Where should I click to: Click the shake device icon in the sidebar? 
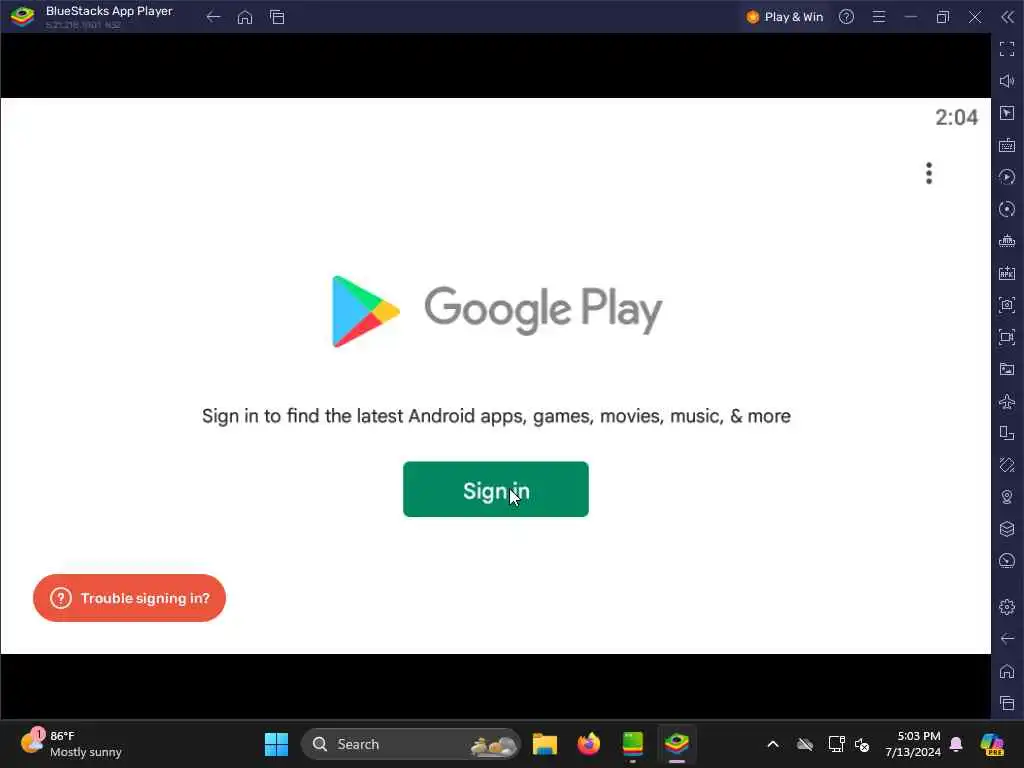coord(1007,465)
